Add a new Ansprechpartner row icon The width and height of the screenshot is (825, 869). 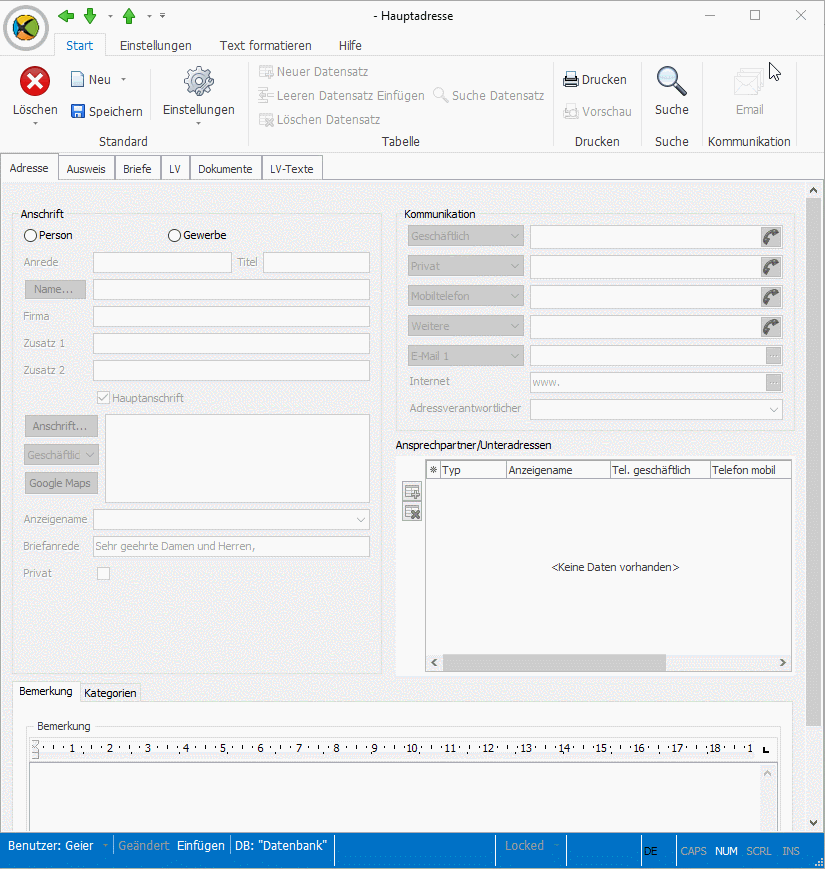click(412, 491)
